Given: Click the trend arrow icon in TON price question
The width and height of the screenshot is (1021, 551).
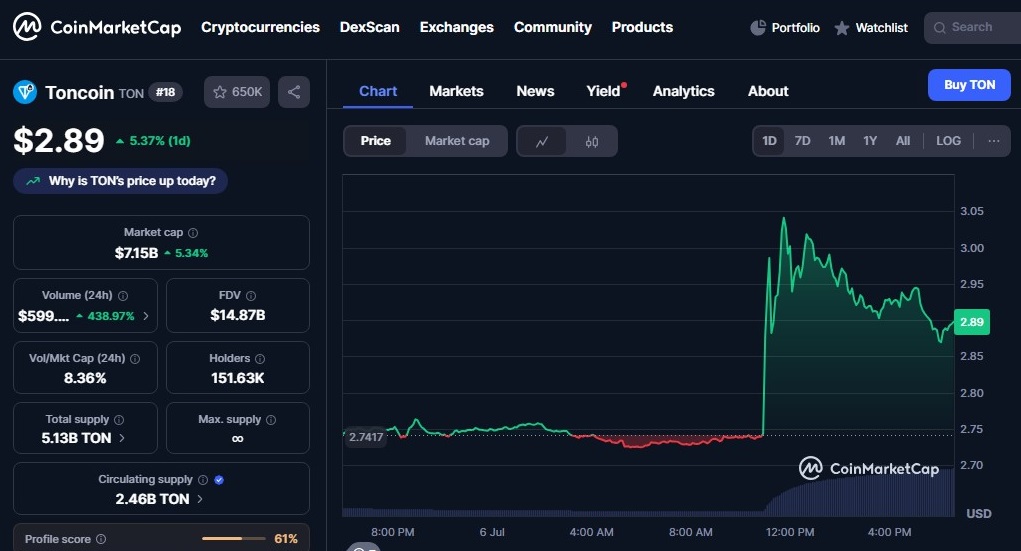Looking at the screenshot, I should point(33,181).
